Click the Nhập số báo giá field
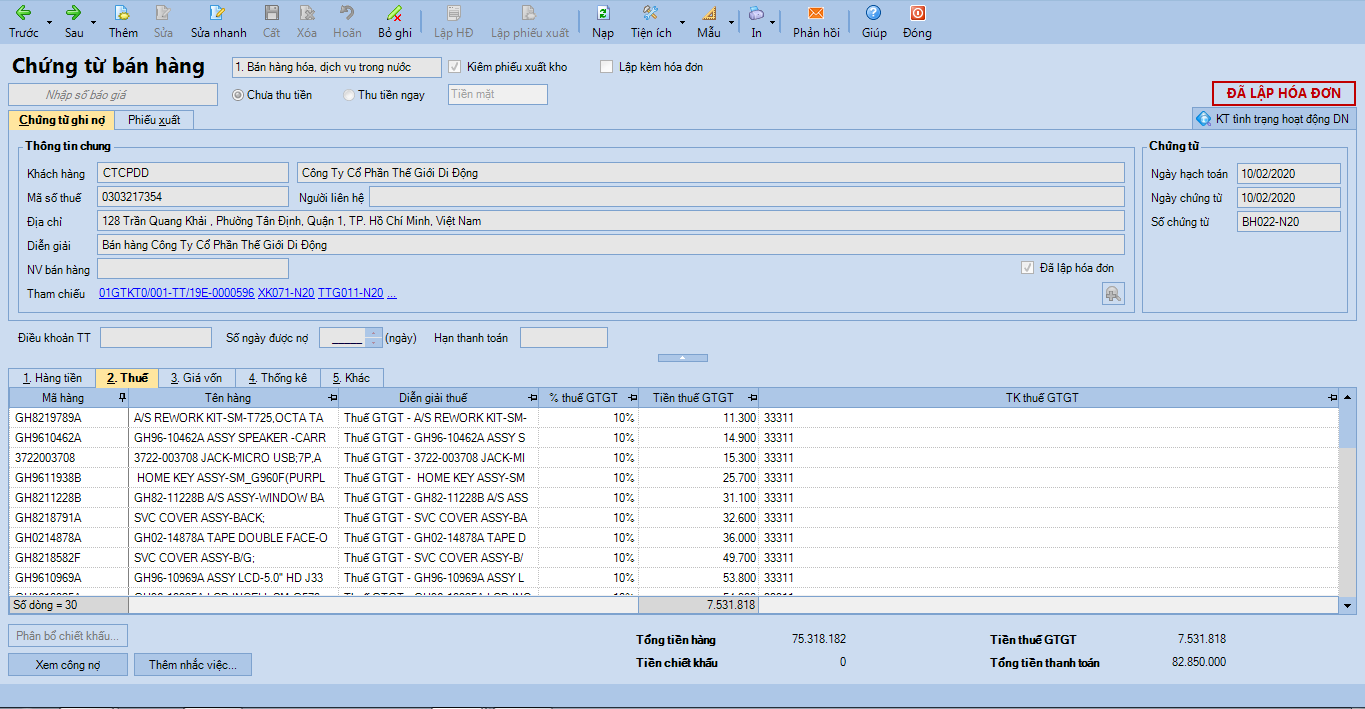The height and width of the screenshot is (709, 1365). point(113,95)
